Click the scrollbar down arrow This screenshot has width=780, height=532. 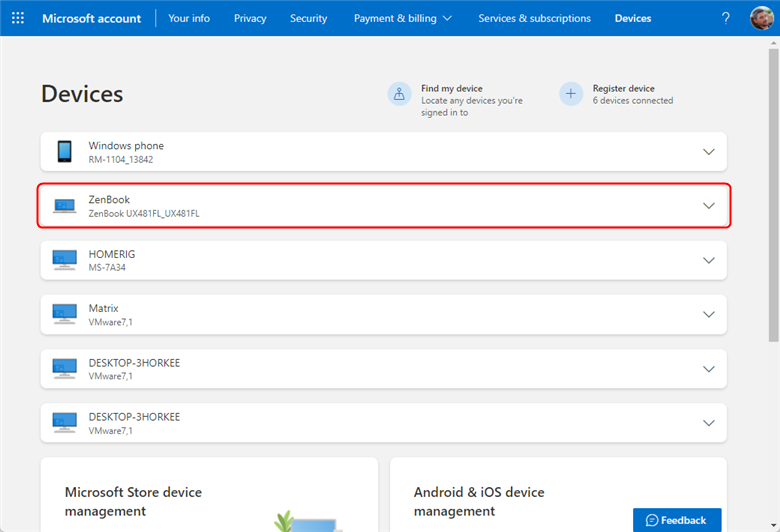point(774,525)
